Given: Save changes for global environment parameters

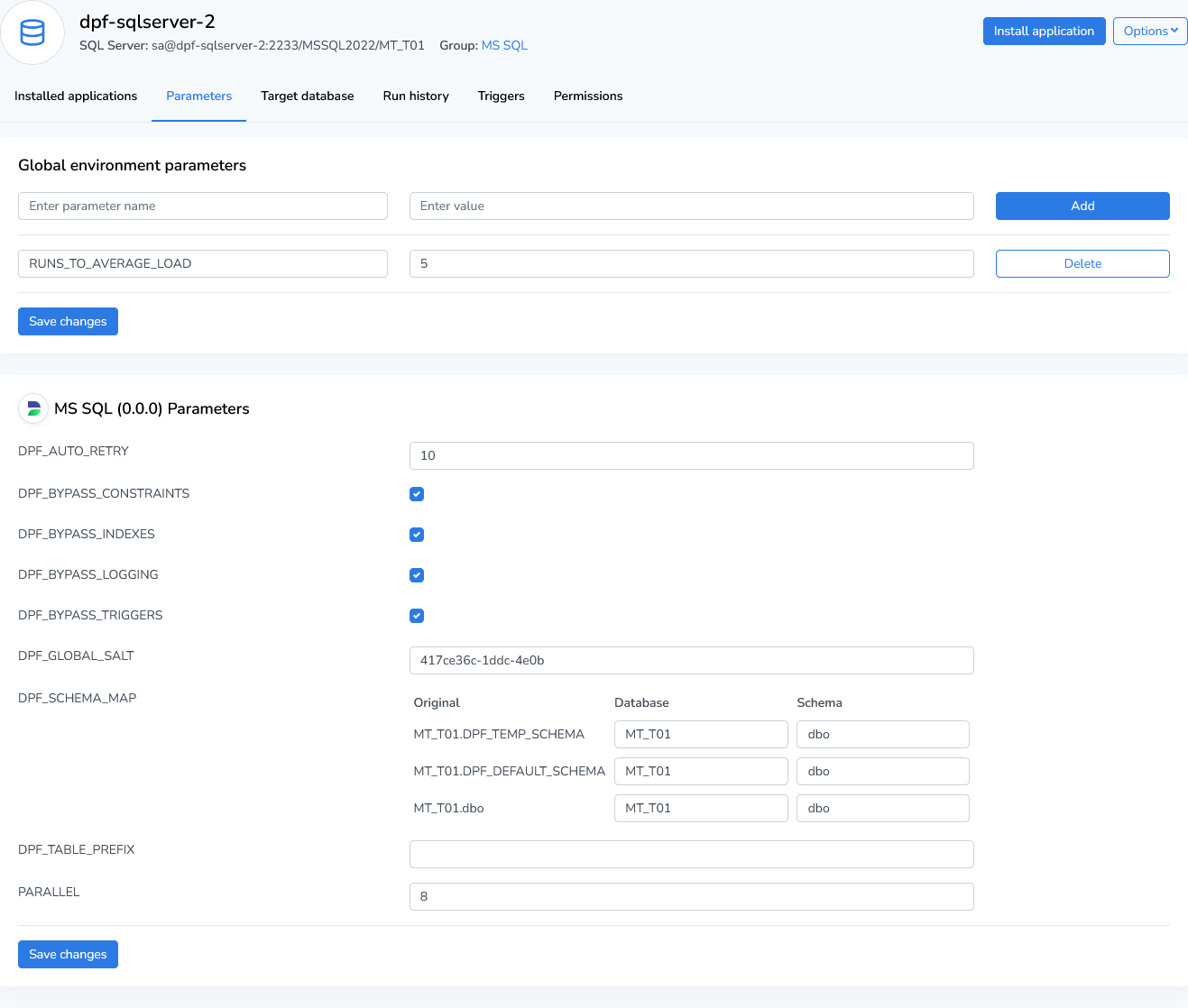Looking at the screenshot, I should pyautogui.click(x=68, y=321).
